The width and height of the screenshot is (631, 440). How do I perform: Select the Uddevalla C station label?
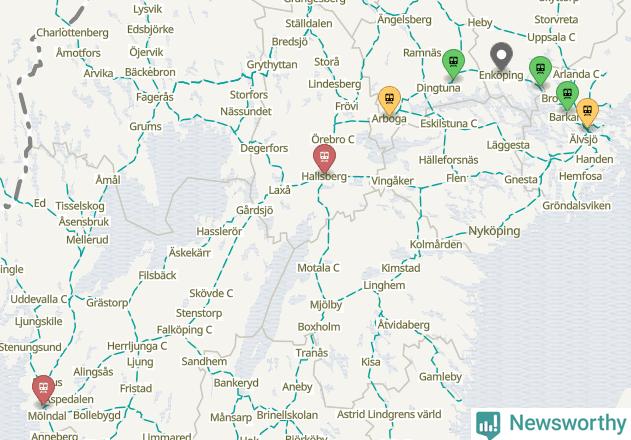(x=39, y=299)
